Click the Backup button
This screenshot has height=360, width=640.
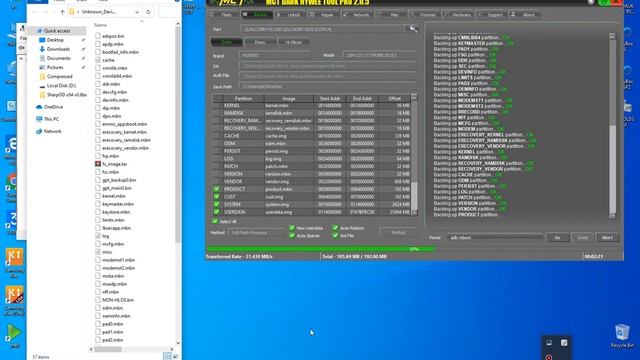(398, 233)
